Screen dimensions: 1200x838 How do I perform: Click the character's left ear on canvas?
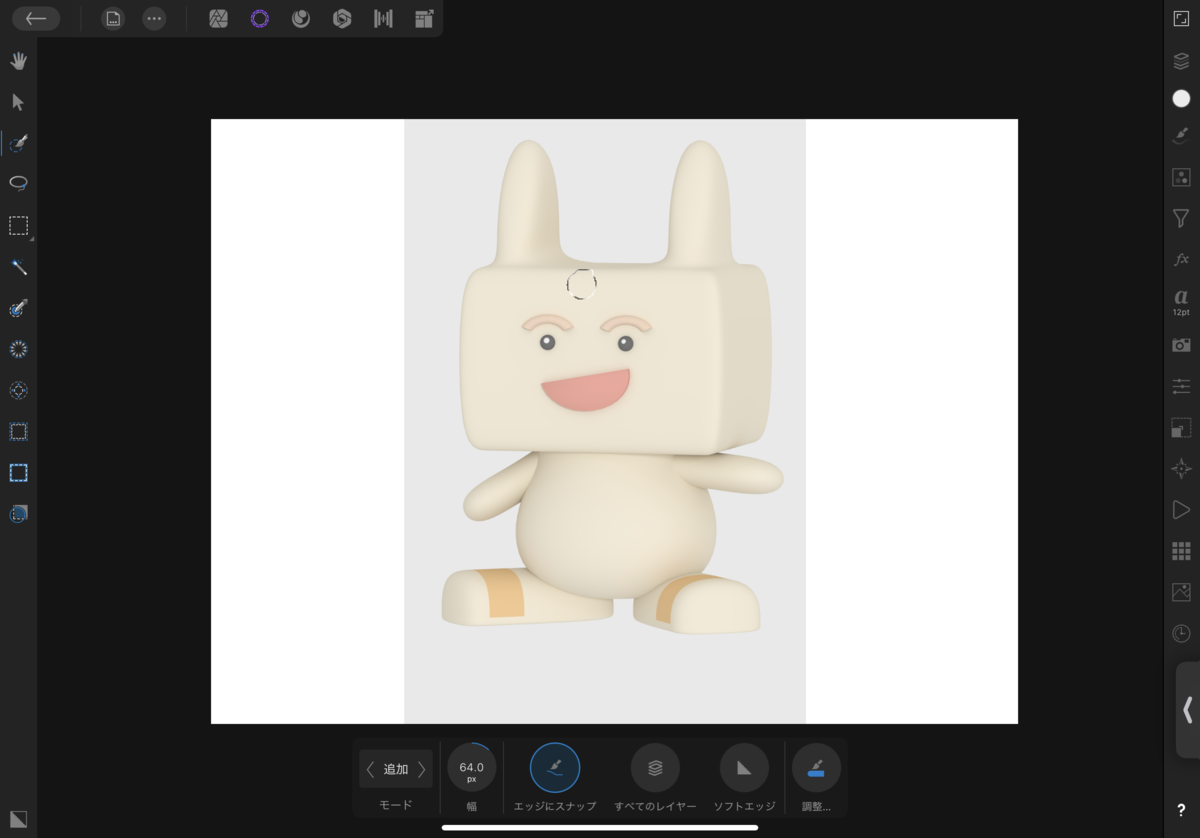(528, 203)
